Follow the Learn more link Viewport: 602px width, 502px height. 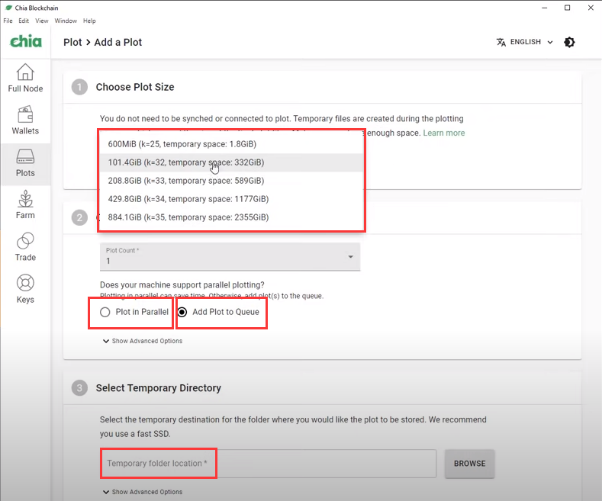point(444,133)
